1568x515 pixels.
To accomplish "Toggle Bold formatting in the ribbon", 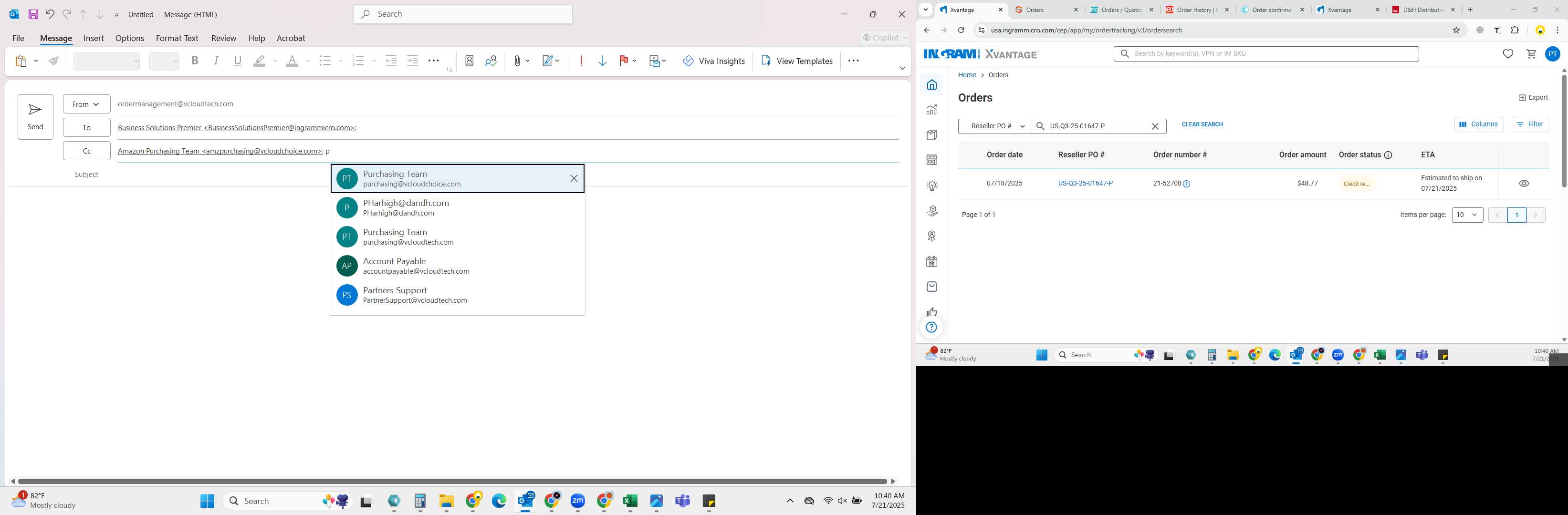I will coord(195,61).
